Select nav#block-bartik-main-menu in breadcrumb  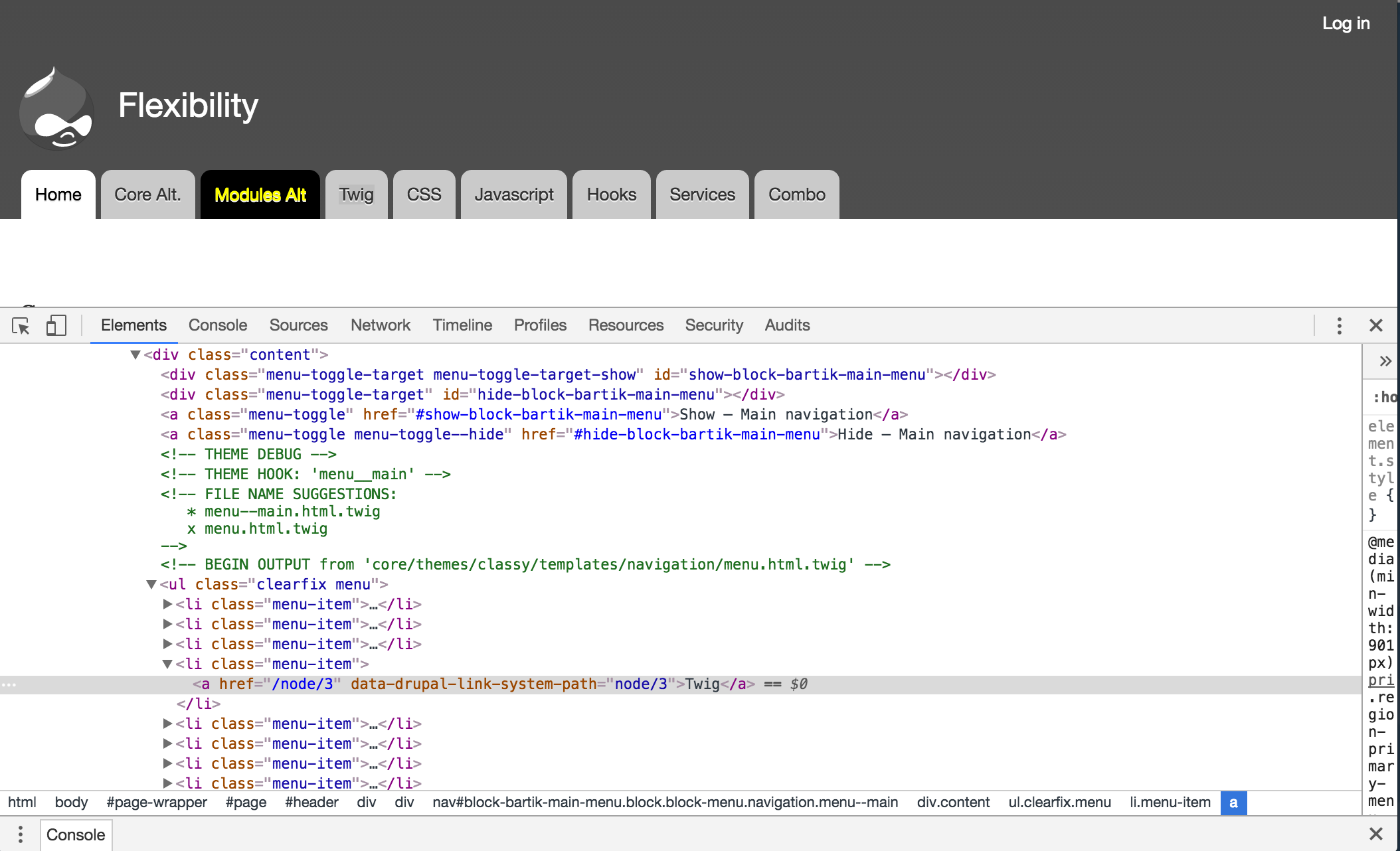pyautogui.click(x=665, y=803)
